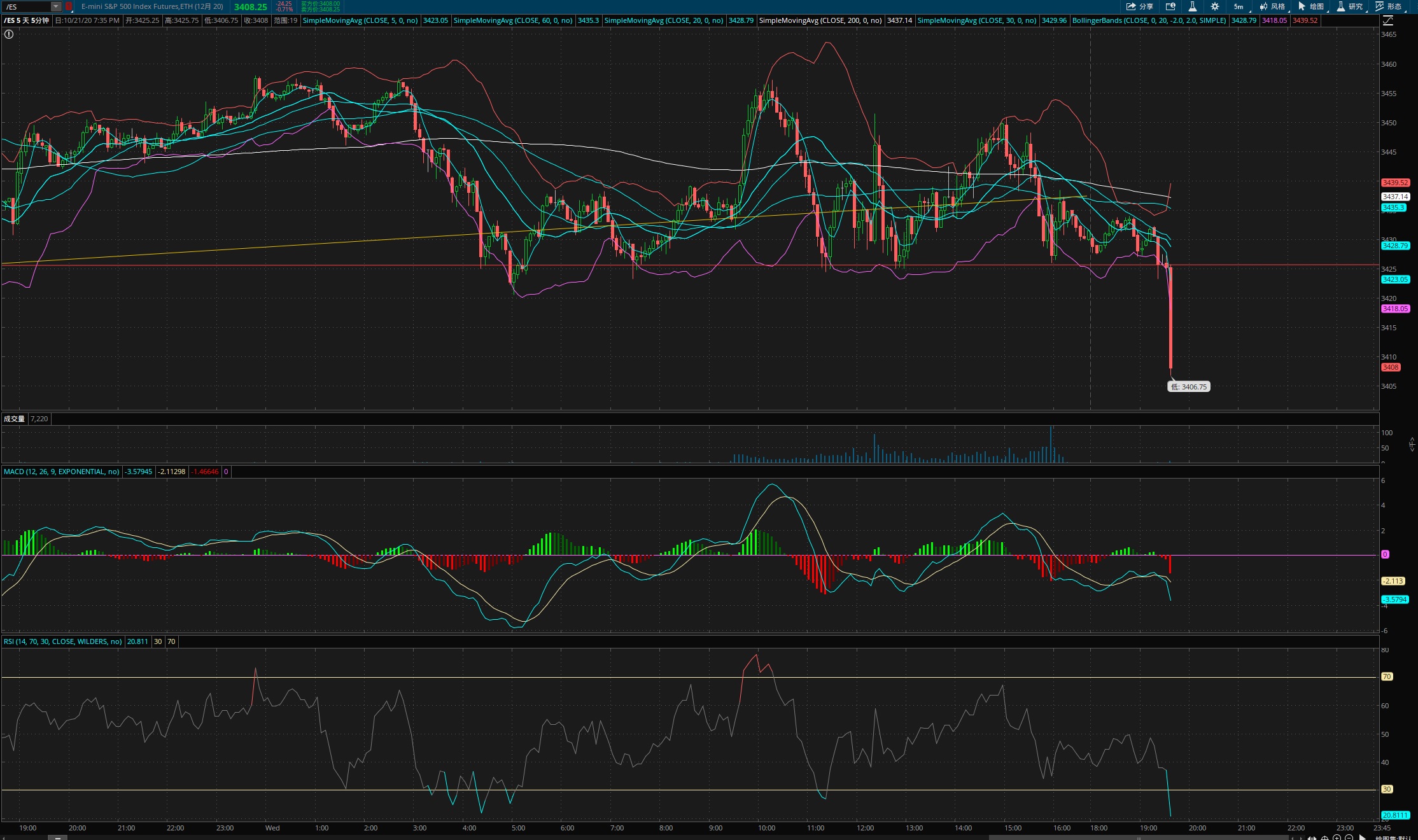This screenshot has width=1418, height=840.
Task: Click the 3408 last price tag
Action: tap(1391, 367)
